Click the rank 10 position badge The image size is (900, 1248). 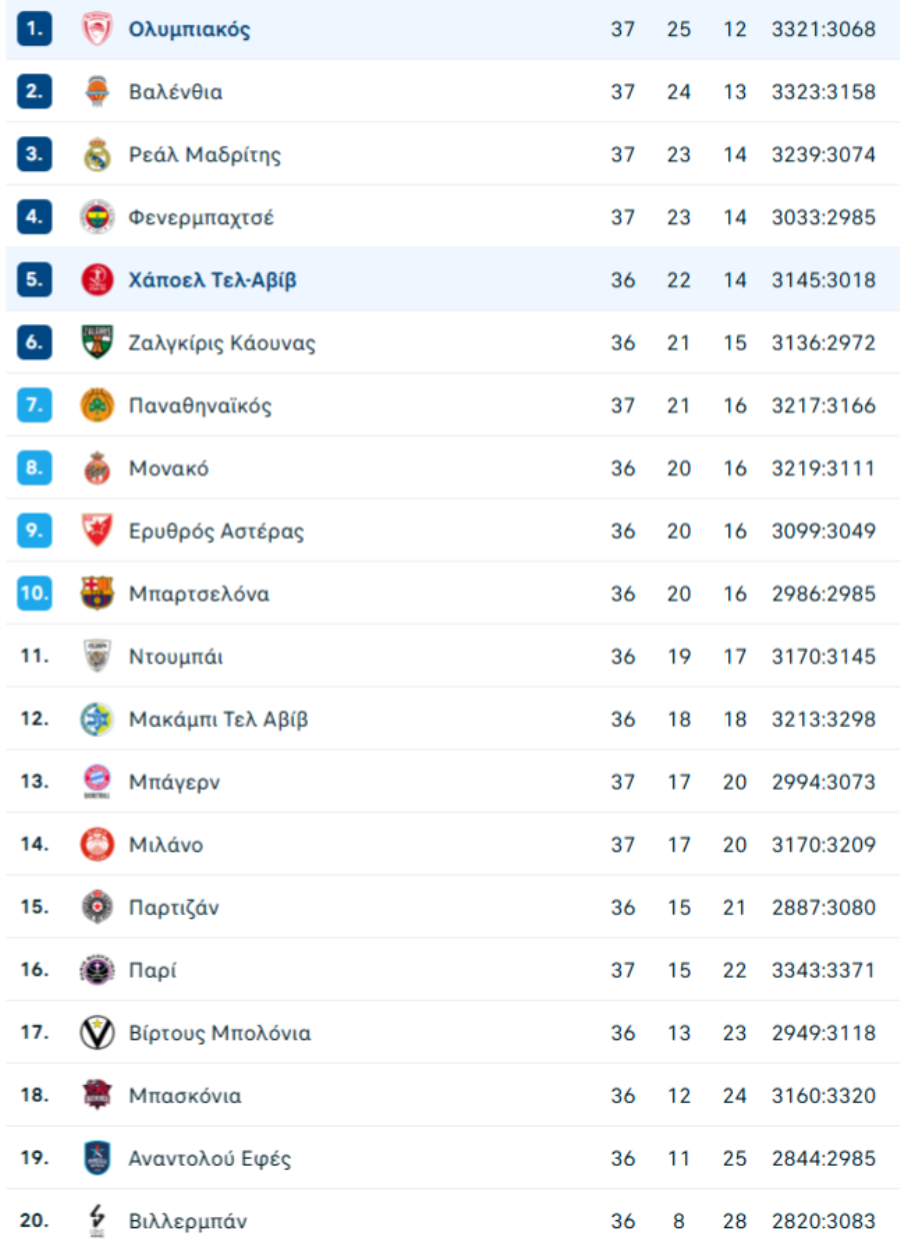[34, 594]
